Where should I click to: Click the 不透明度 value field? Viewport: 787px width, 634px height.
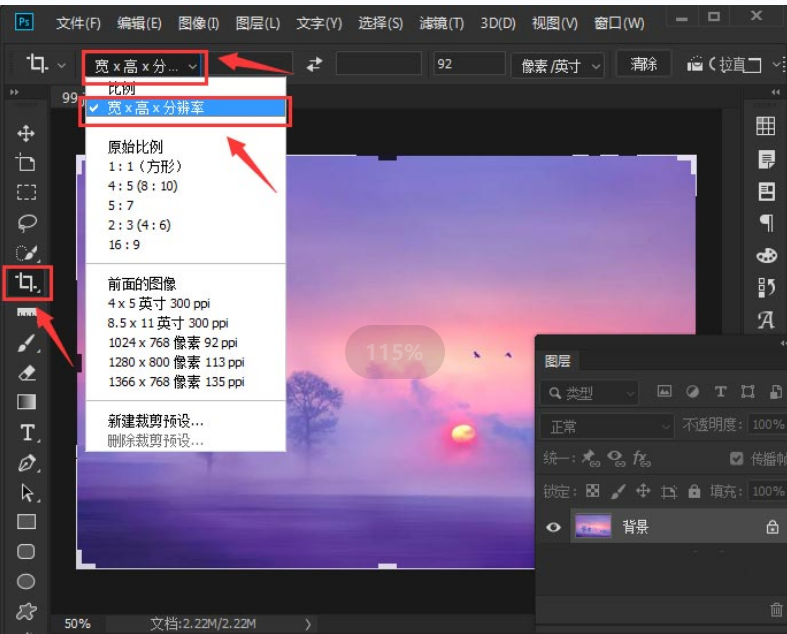pos(767,424)
